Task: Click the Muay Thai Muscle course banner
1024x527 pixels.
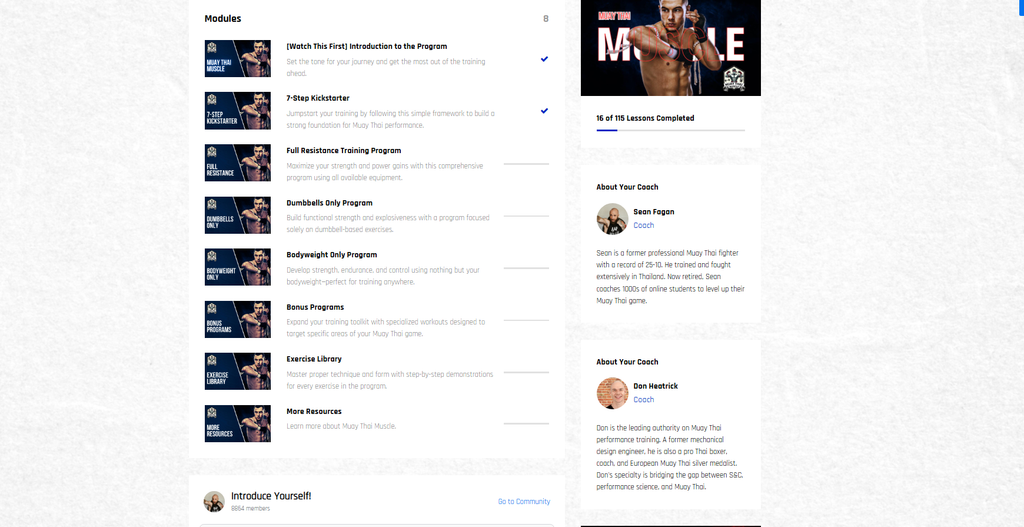Action: (671, 48)
